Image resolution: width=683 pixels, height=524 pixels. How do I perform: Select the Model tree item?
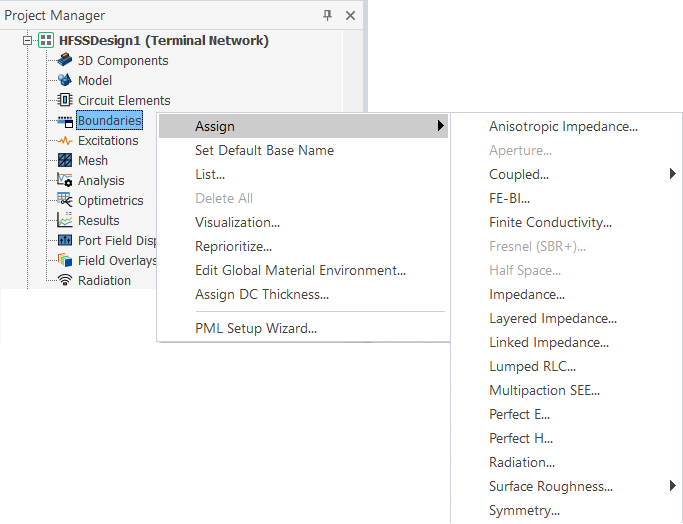(95, 81)
